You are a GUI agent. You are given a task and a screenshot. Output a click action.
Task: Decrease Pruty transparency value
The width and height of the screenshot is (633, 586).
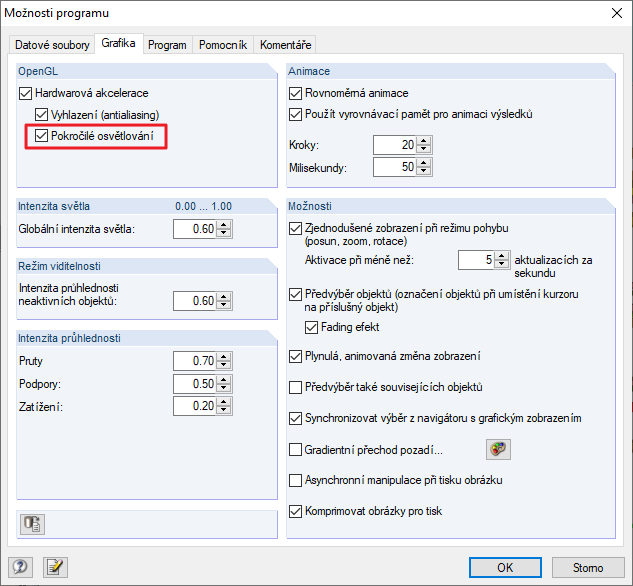[224, 364]
